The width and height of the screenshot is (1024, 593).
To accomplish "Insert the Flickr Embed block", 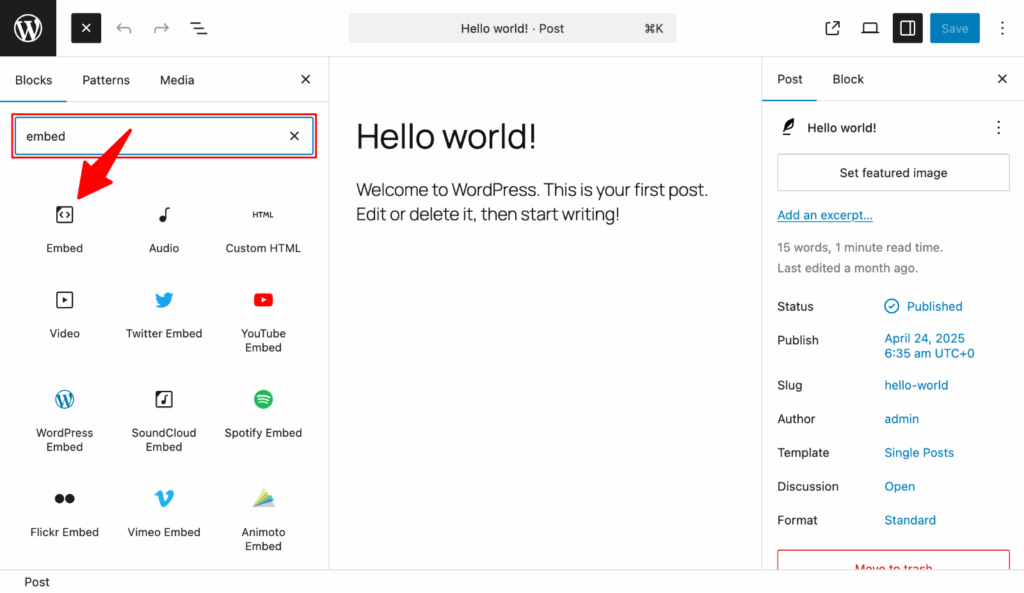I will tap(64, 510).
